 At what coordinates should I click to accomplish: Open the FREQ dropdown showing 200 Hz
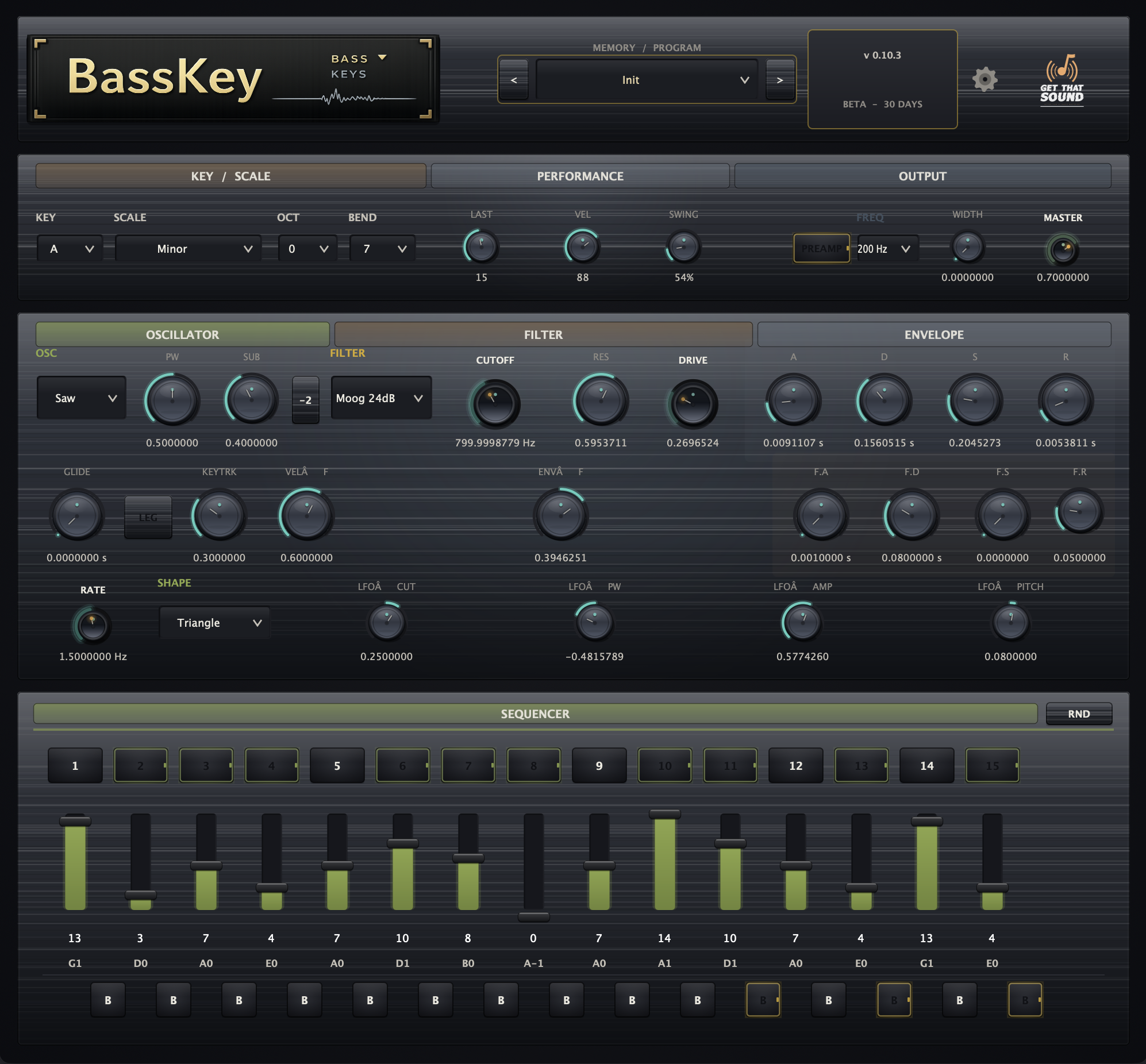click(x=887, y=249)
